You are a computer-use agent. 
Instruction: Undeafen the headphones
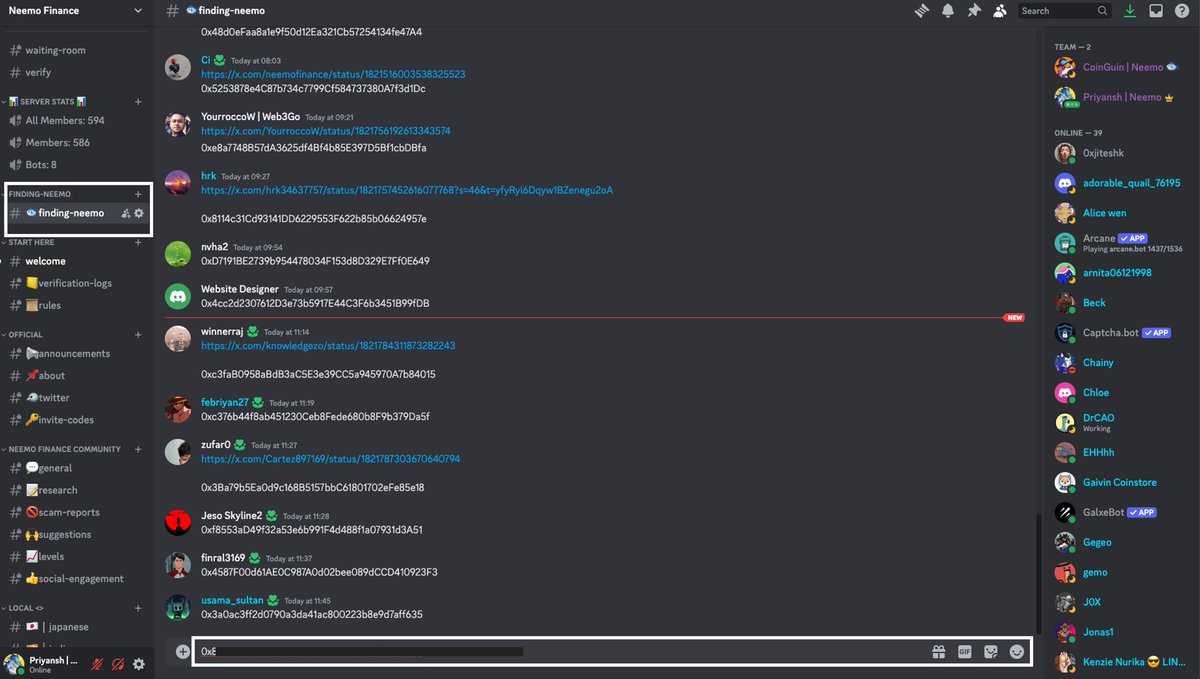pyautogui.click(x=119, y=664)
